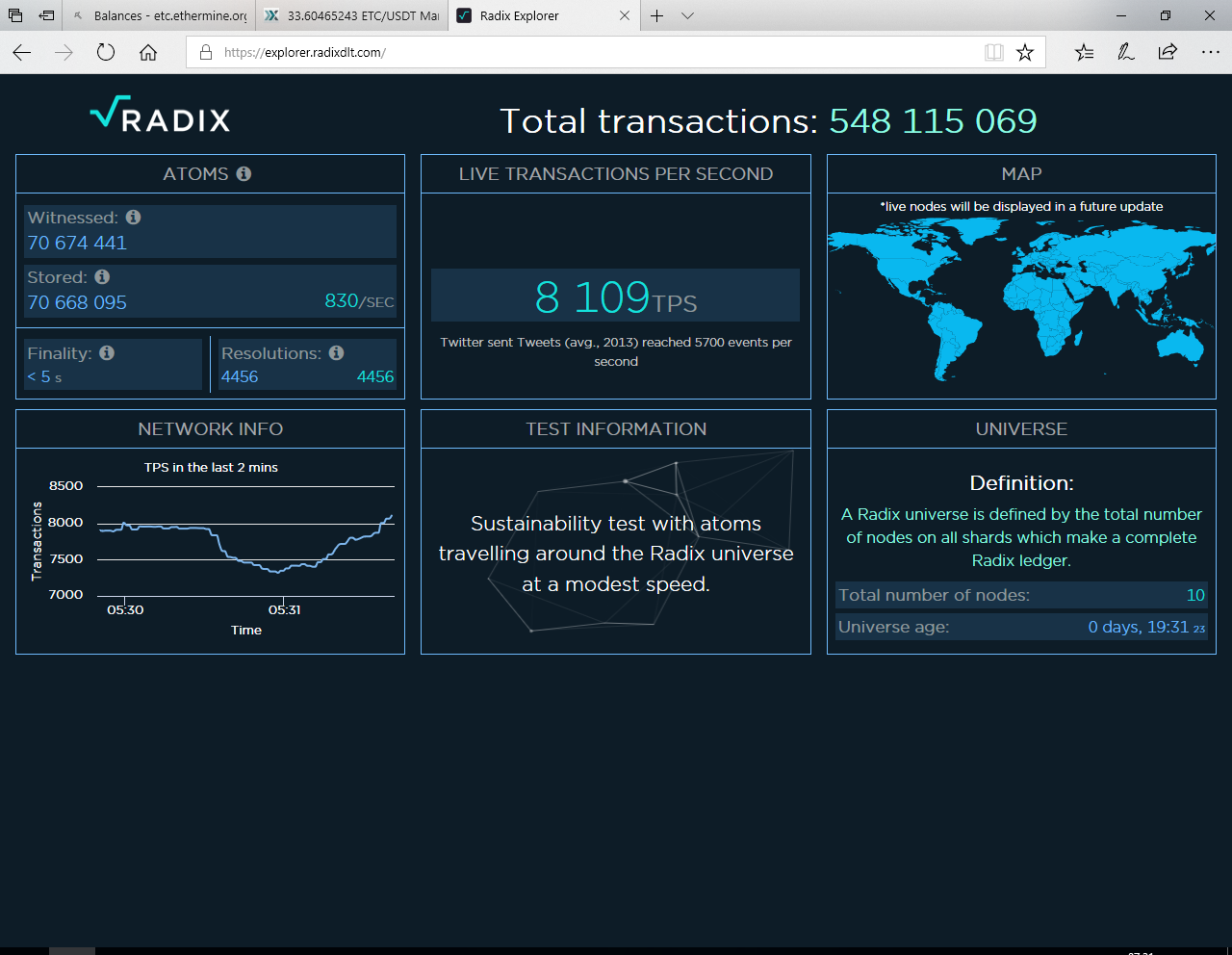The image size is (1232, 955).
Task: Click the Radix logo
Action: [160, 116]
